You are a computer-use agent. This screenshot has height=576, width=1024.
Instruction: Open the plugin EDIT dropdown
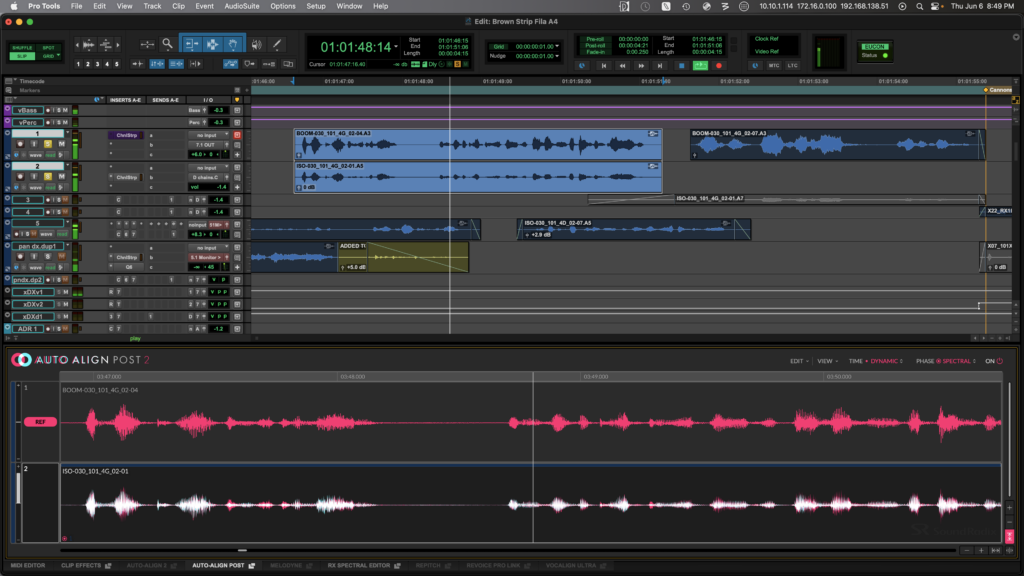(799, 361)
